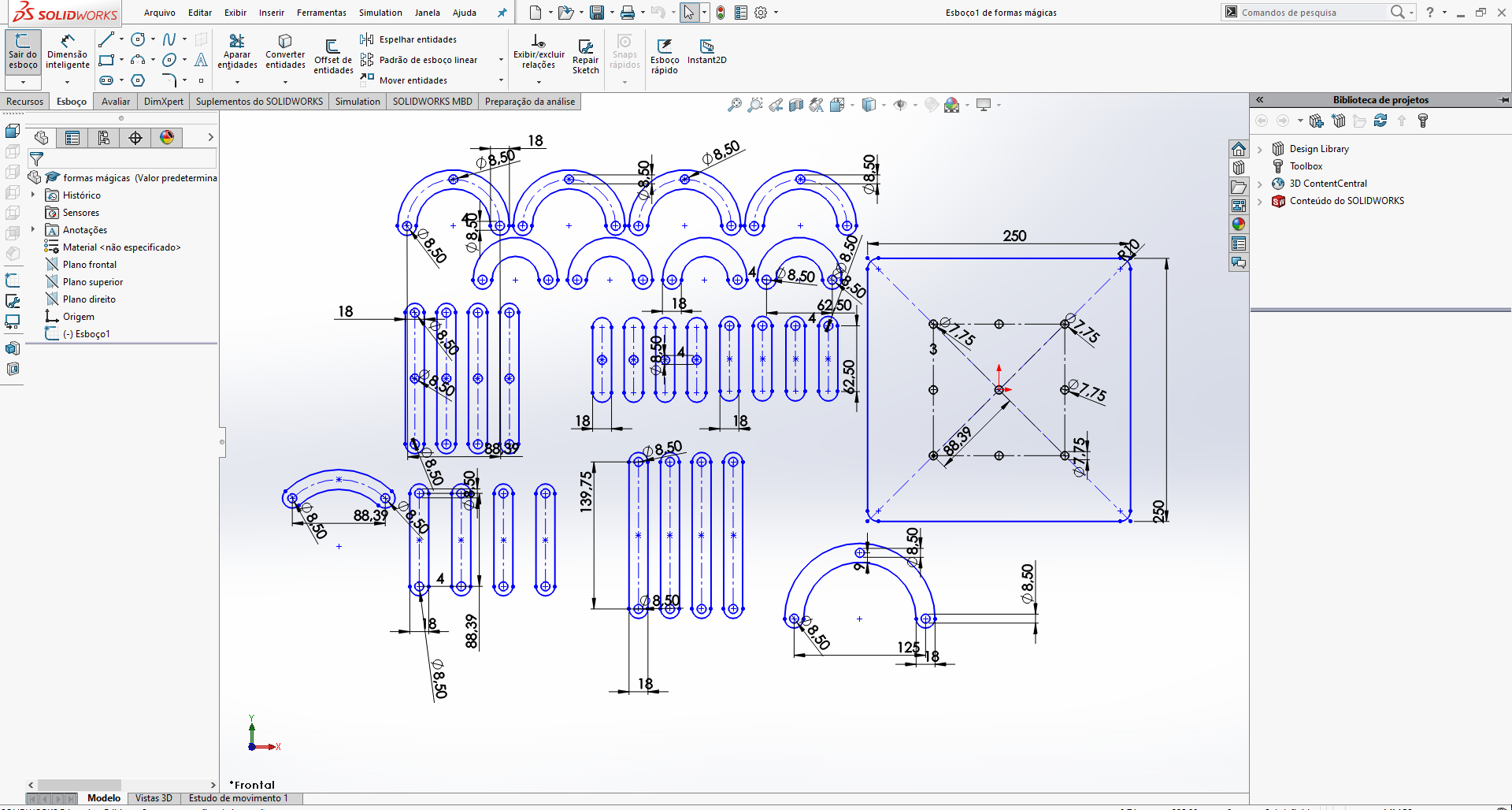Viewport: 1512px width, 810px height.
Task: Switch to the Avaliar tab
Action: coord(116,102)
